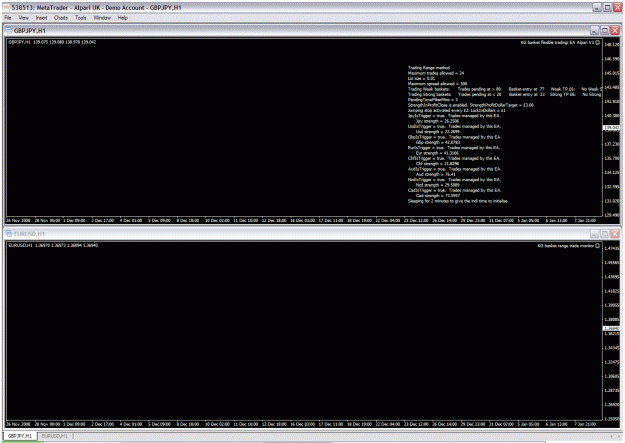Screen dimensions: 625x443
Task: Click the 'Trading Weak baskets' line
Action: tap(504, 89)
